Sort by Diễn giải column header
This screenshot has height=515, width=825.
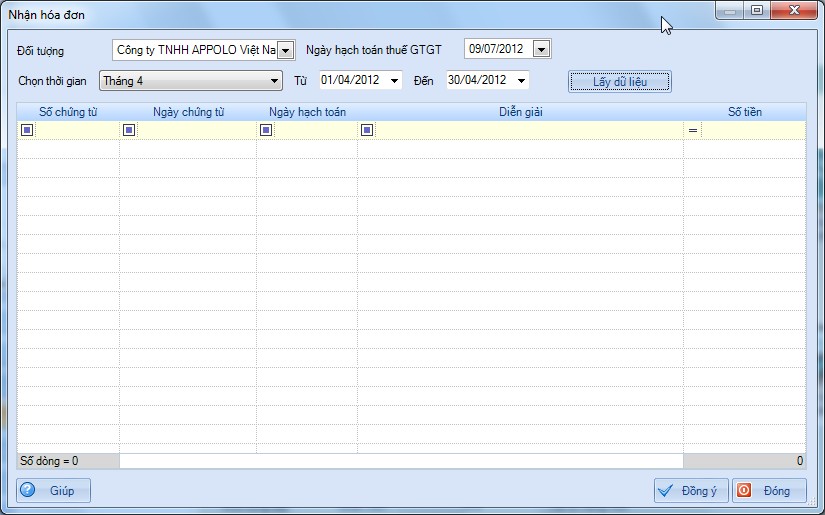tap(521, 112)
